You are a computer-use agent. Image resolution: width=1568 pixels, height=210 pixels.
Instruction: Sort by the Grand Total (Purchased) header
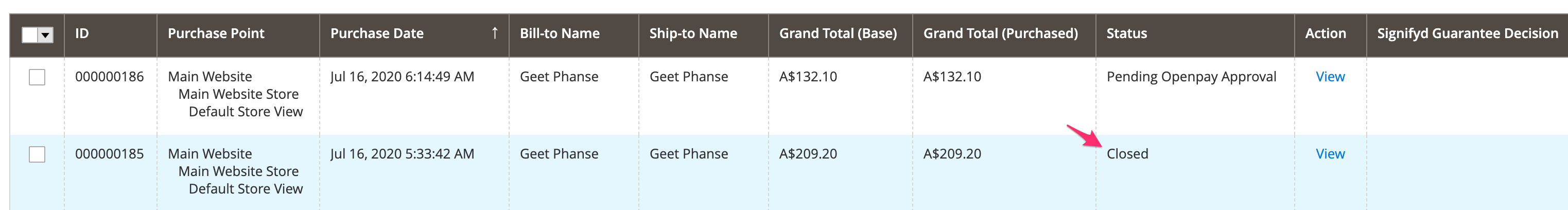[x=1000, y=33]
